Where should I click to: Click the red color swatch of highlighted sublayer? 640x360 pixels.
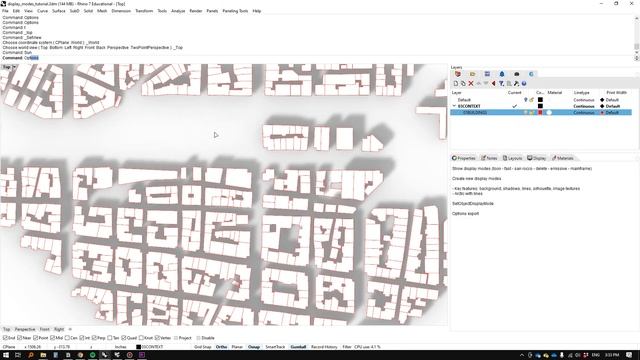(x=540, y=112)
